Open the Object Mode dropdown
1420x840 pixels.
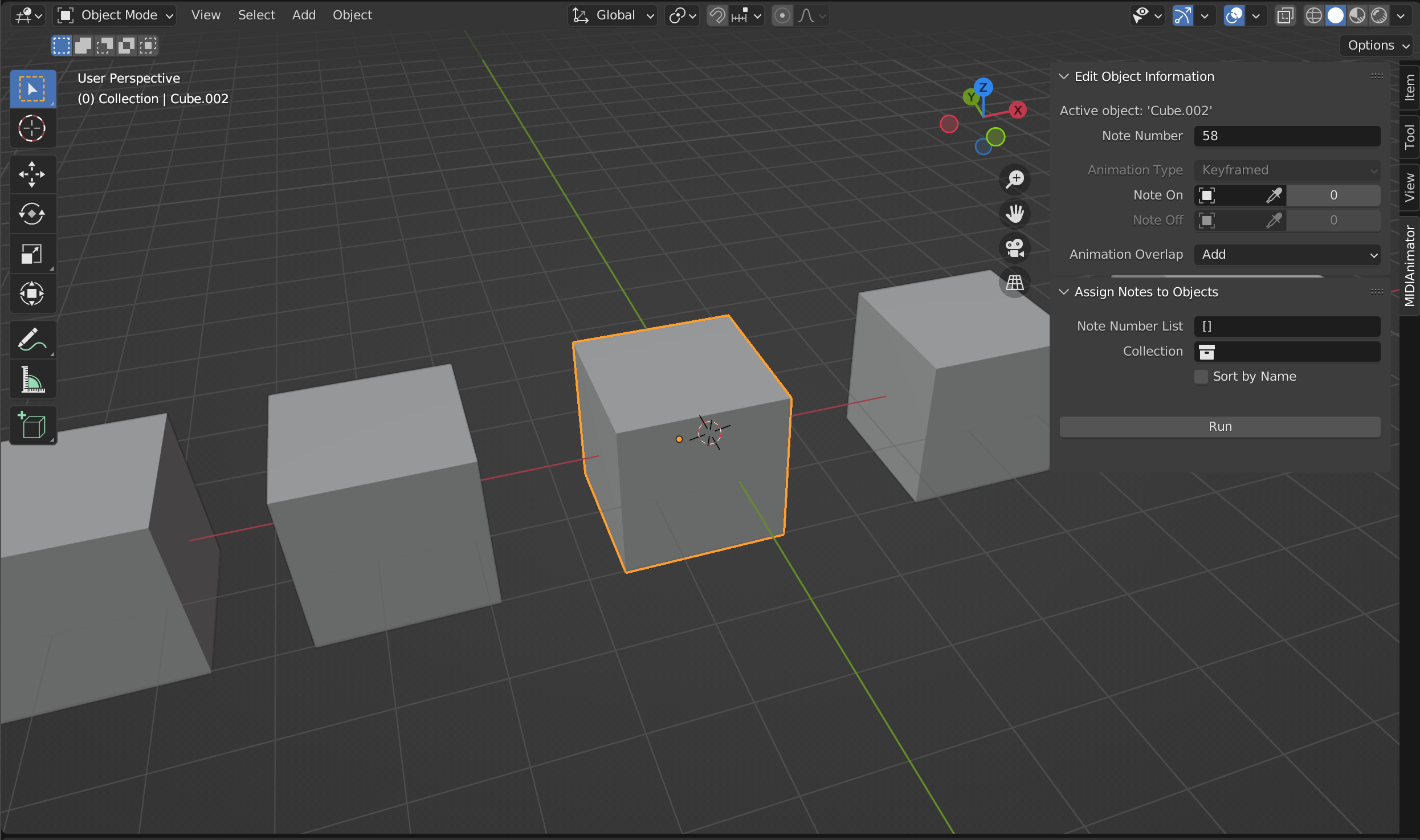point(116,15)
